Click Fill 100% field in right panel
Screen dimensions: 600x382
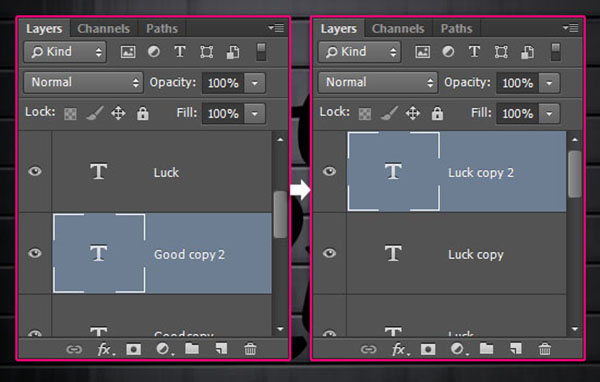point(518,113)
